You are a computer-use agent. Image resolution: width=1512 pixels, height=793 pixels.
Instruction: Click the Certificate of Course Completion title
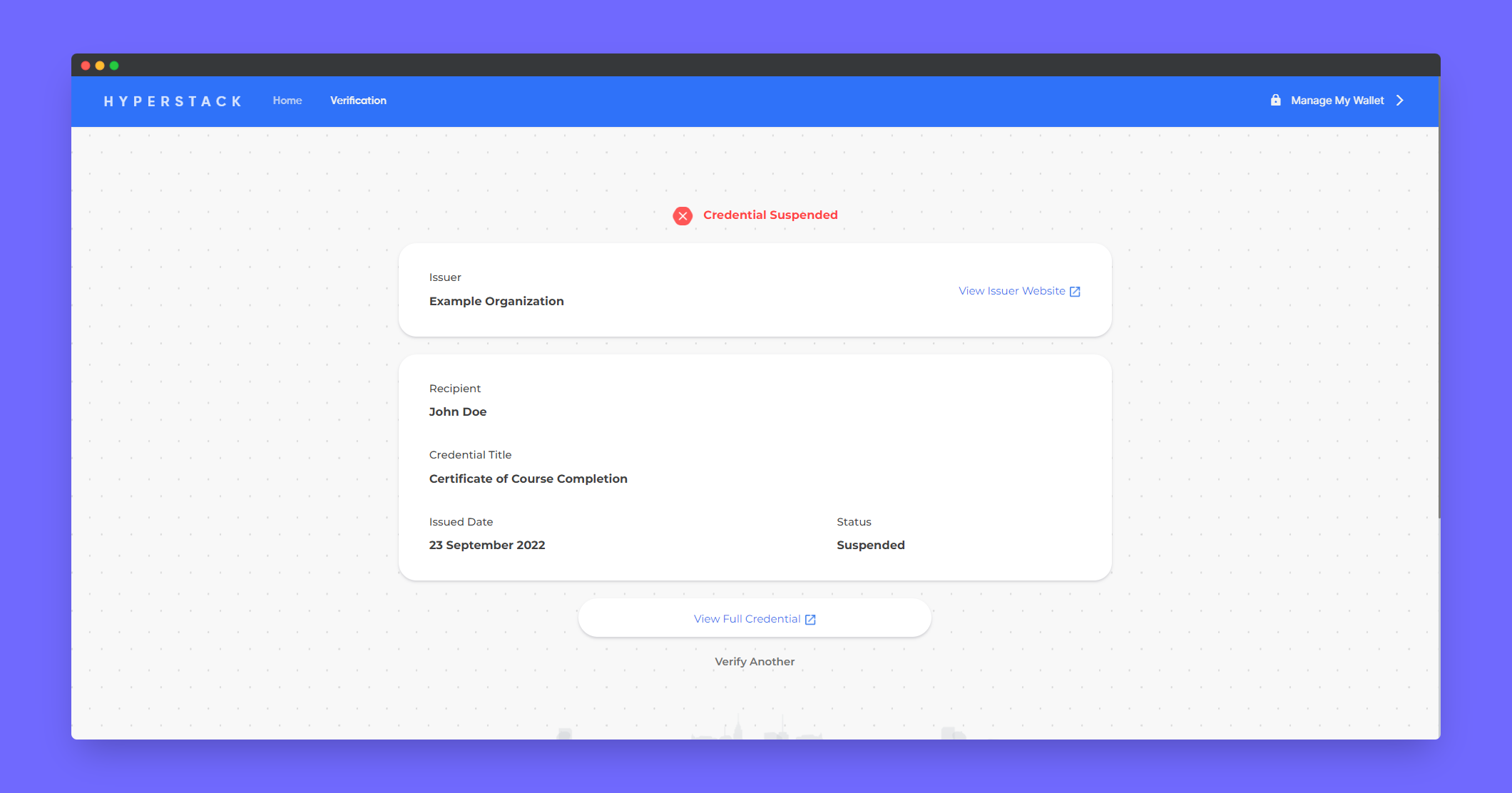pos(528,479)
